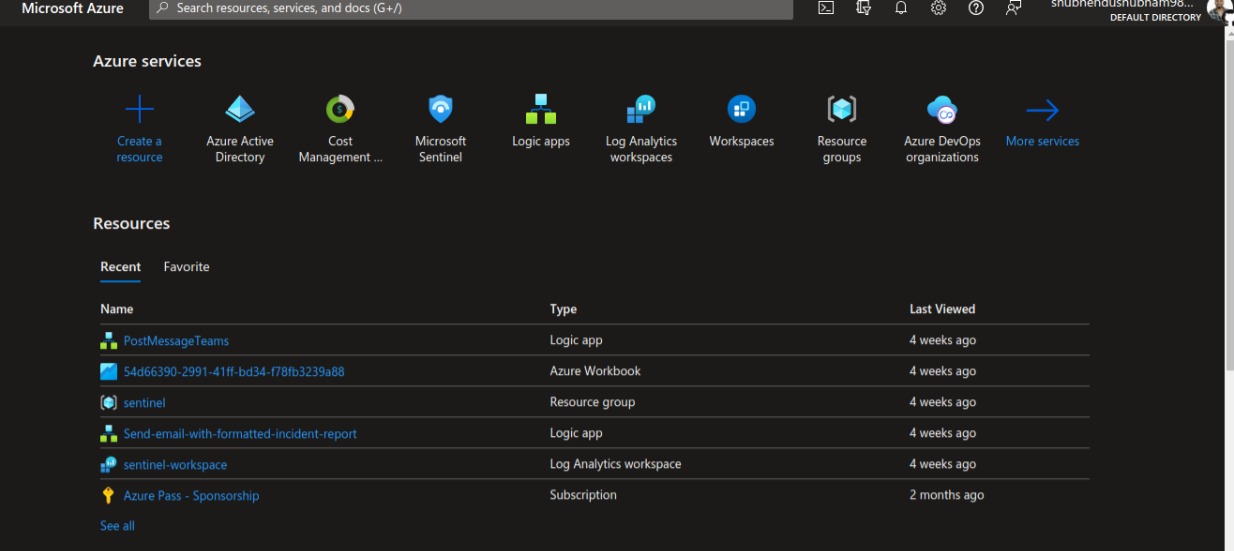Click the Create a resource label
1234x551 pixels.
pyautogui.click(x=139, y=149)
